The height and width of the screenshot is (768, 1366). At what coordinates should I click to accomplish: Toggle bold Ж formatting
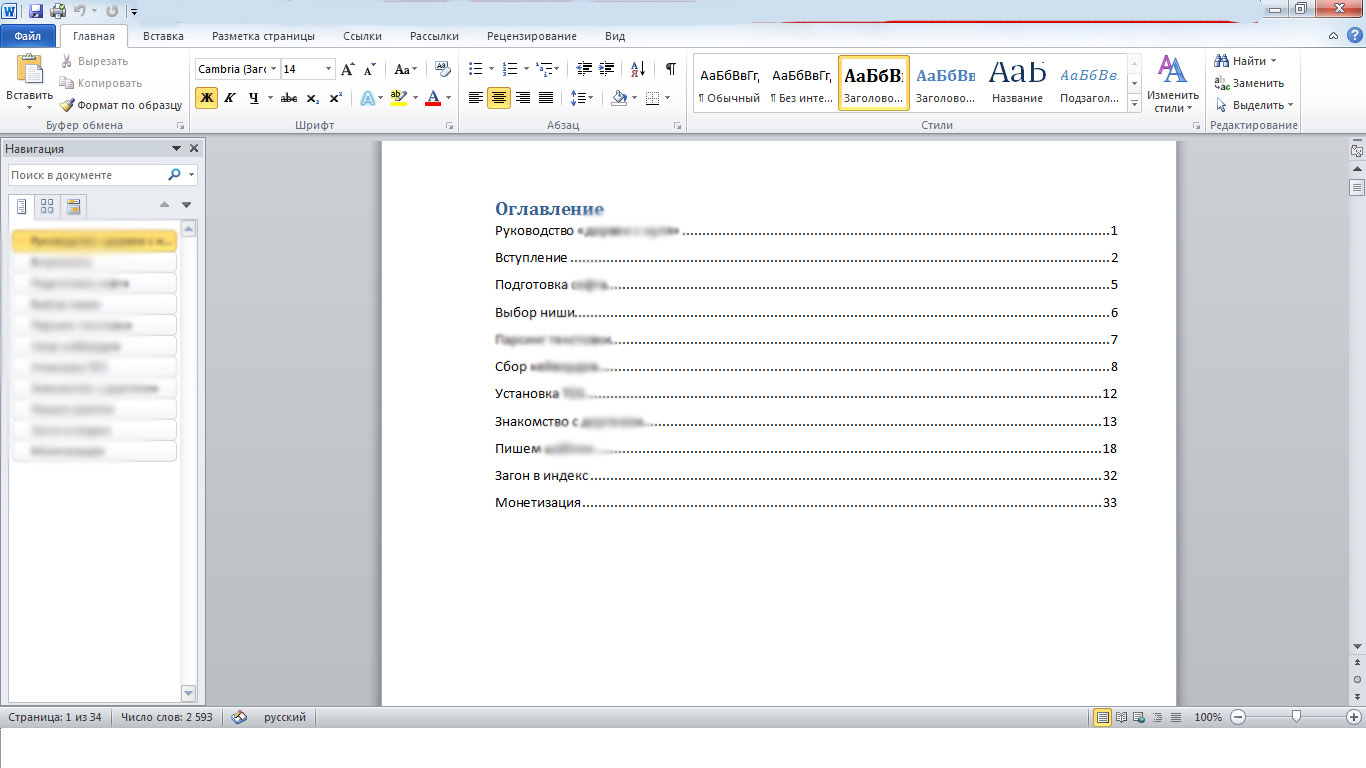206,98
